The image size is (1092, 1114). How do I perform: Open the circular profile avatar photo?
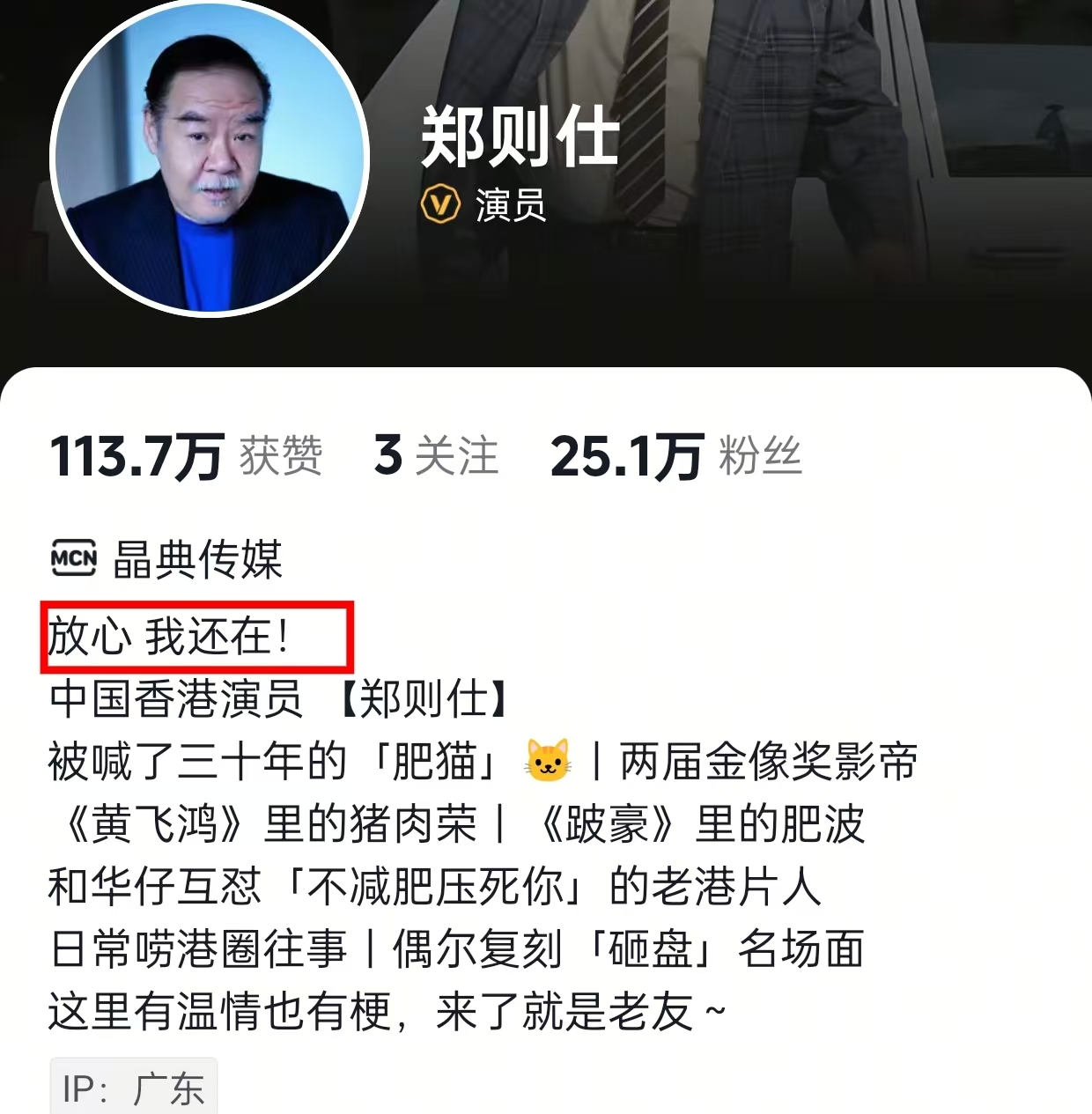210,159
